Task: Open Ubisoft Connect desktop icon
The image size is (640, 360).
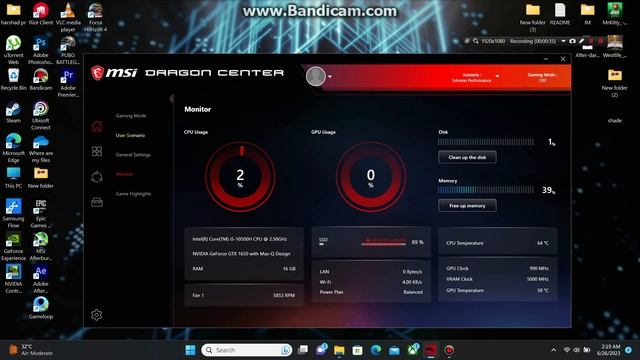Action: click(x=41, y=115)
